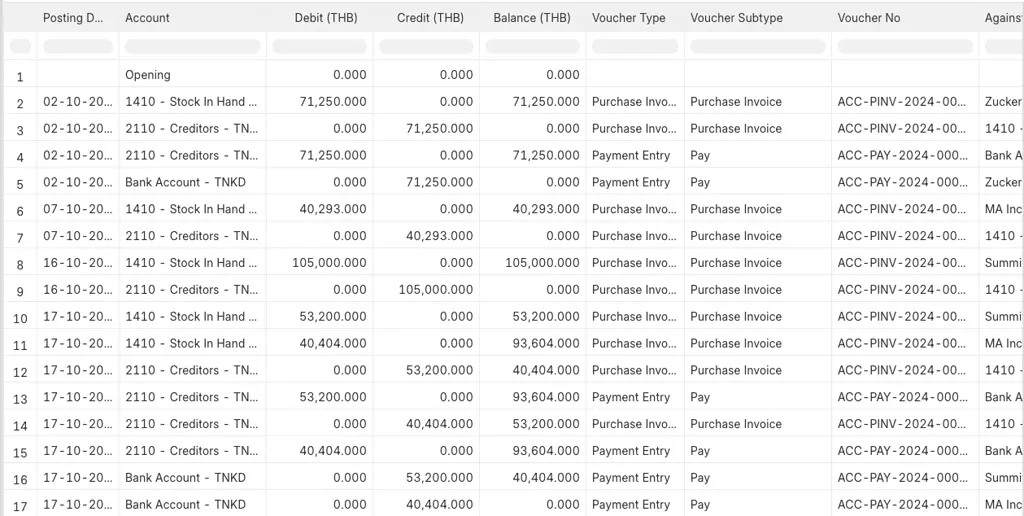Select the 105,000.000 debit in row 8
The height and width of the screenshot is (516, 1024).
pos(329,262)
